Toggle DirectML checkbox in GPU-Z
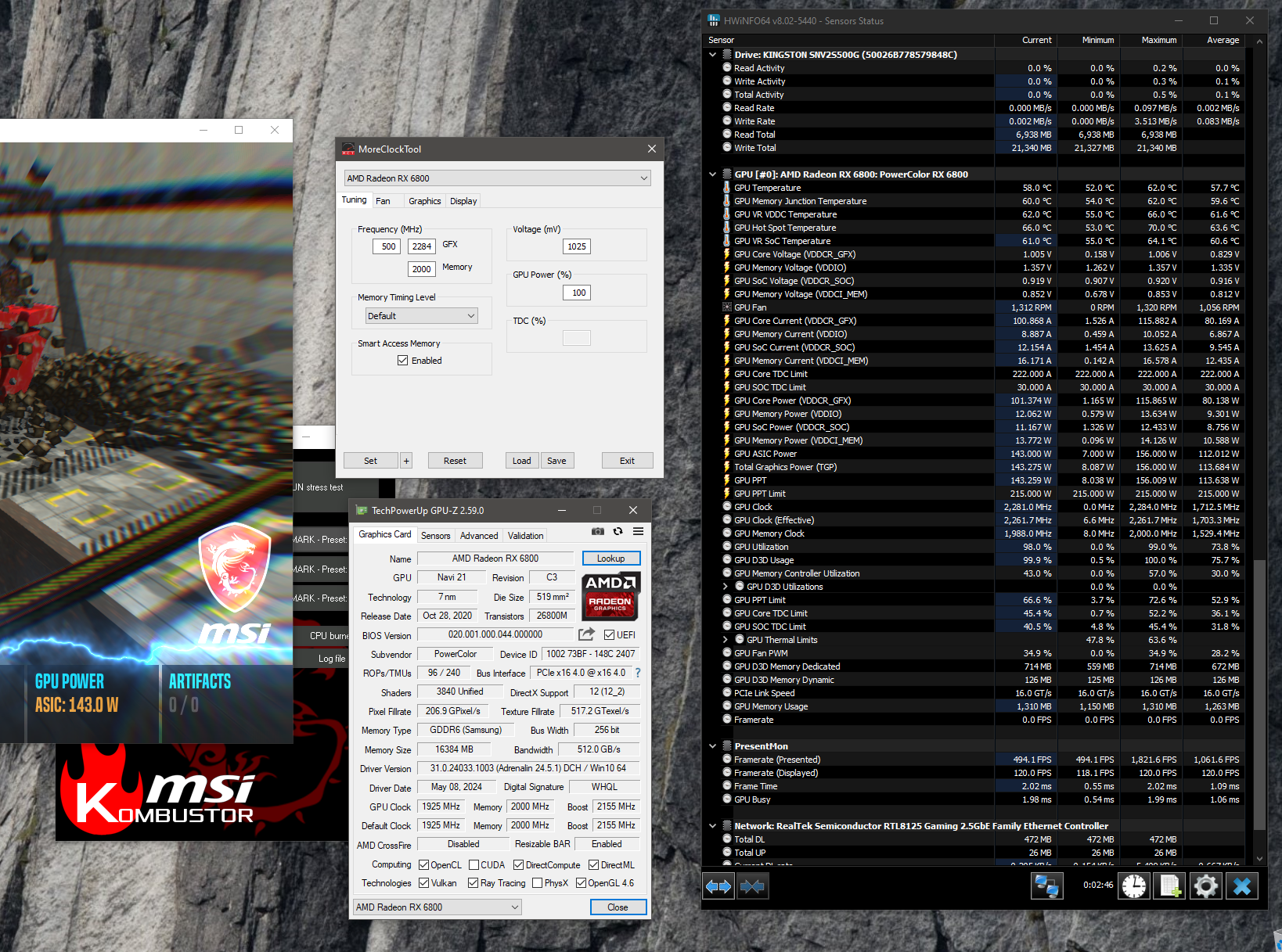Viewport: 1282px width, 952px height. pyautogui.click(x=593, y=864)
